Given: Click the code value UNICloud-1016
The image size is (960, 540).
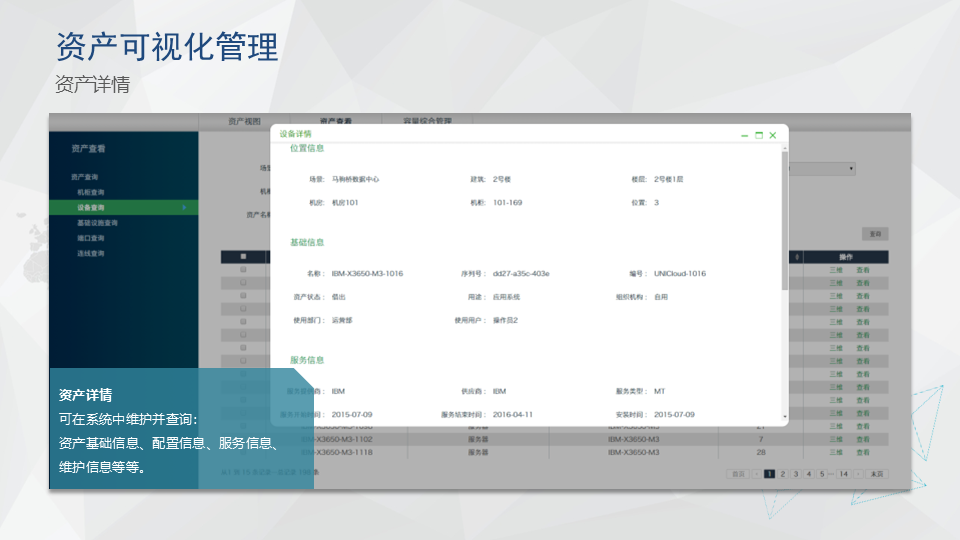Looking at the screenshot, I should (680, 274).
